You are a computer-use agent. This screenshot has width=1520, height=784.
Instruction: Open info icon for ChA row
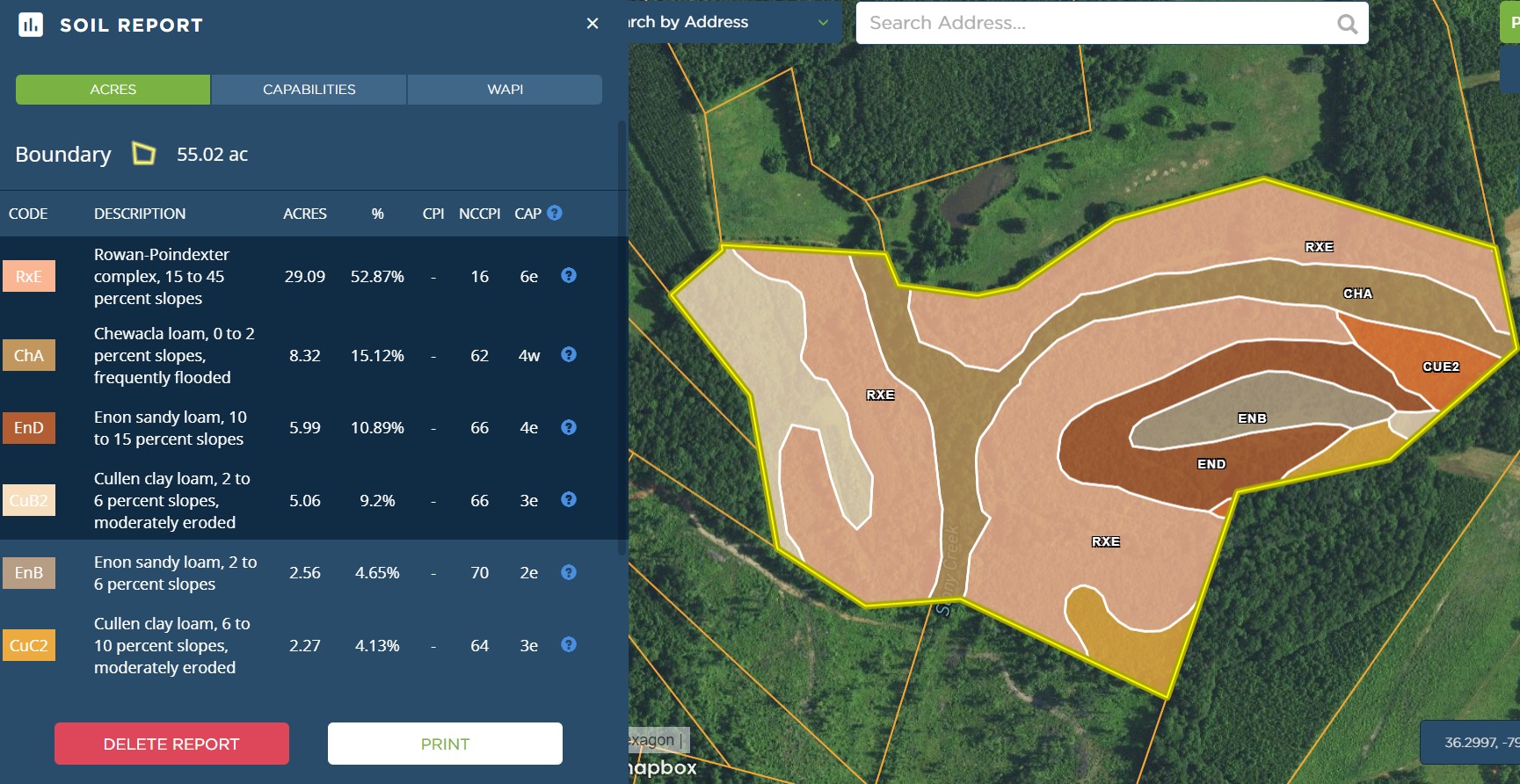pyautogui.click(x=569, y=355)
